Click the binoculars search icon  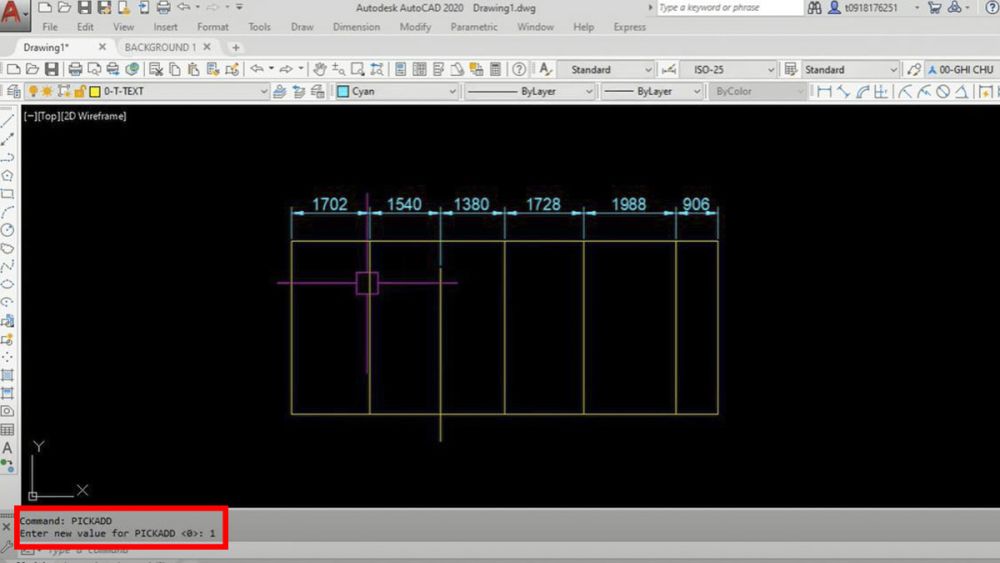point(814,8)
